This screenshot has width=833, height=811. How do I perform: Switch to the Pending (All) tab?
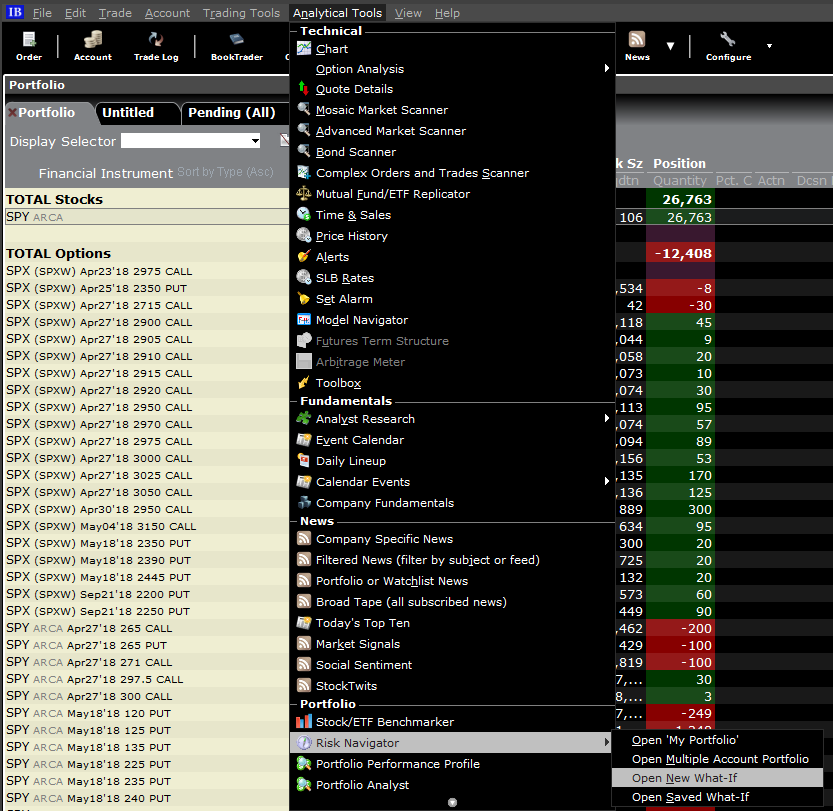pos(232,113)
